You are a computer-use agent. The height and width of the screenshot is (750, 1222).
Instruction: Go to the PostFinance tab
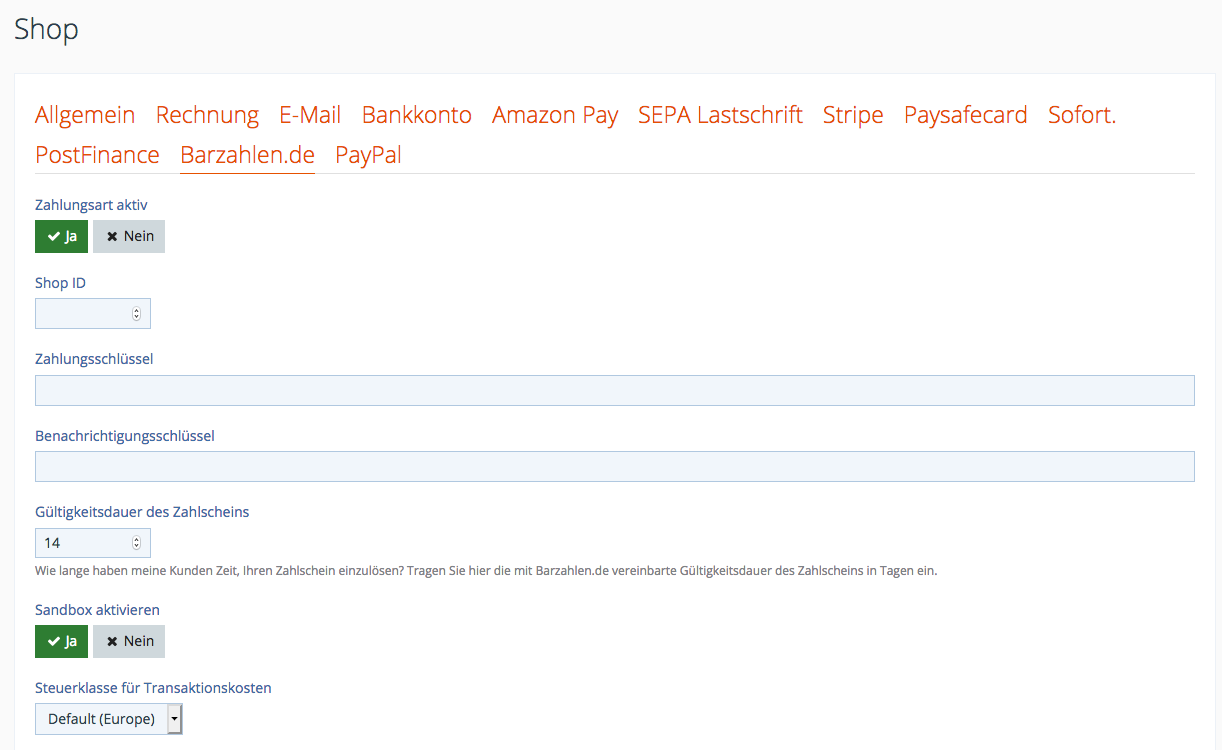click(97, 155)
